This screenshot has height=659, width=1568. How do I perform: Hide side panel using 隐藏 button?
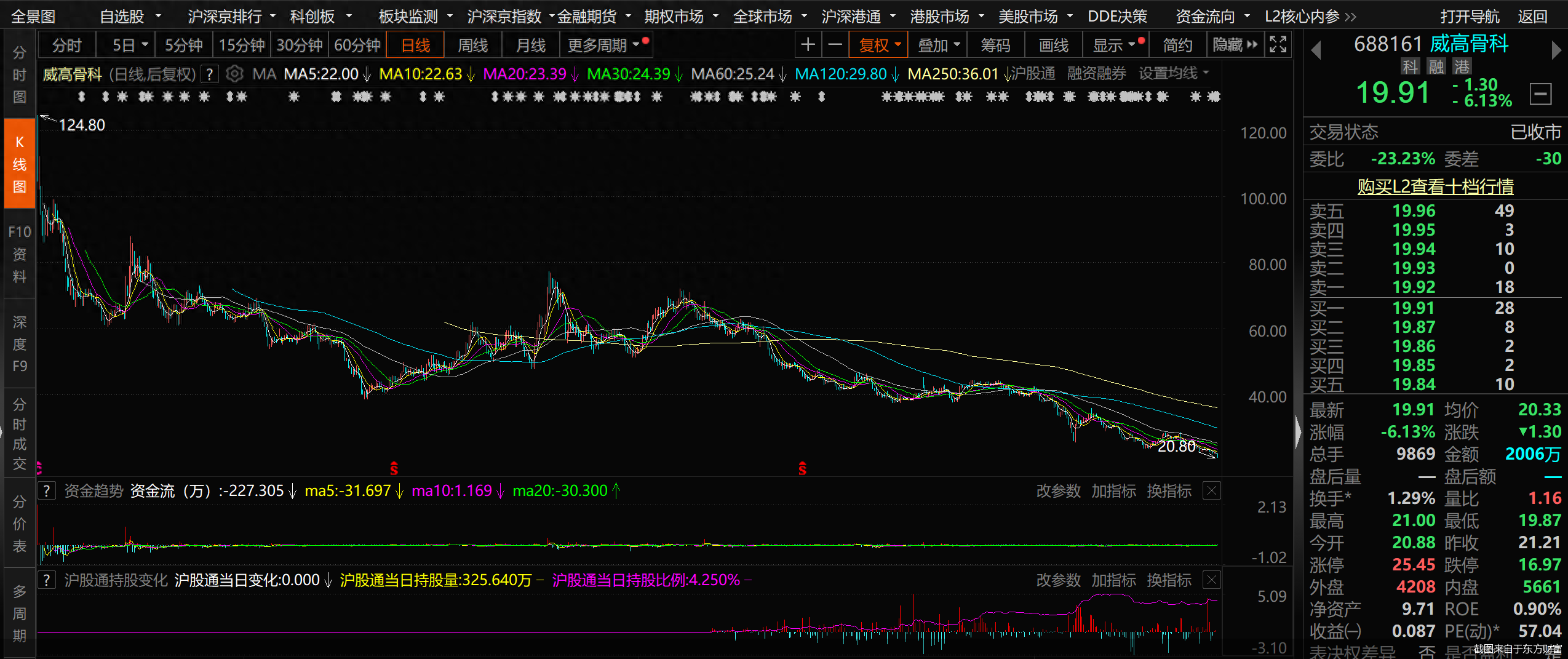pos(1235,45)
